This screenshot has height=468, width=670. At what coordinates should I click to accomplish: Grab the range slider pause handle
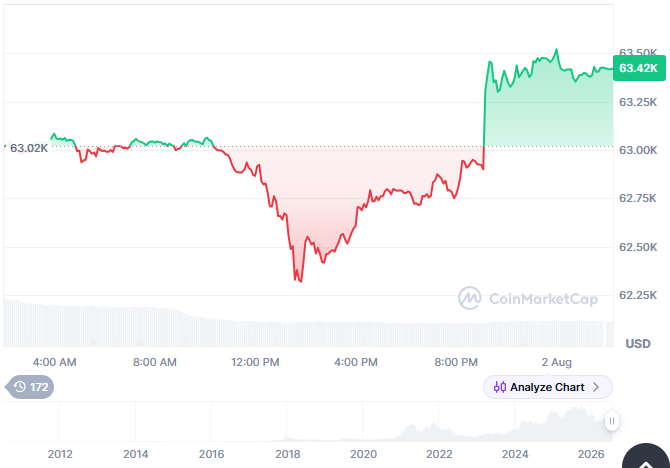click(612, 421)
